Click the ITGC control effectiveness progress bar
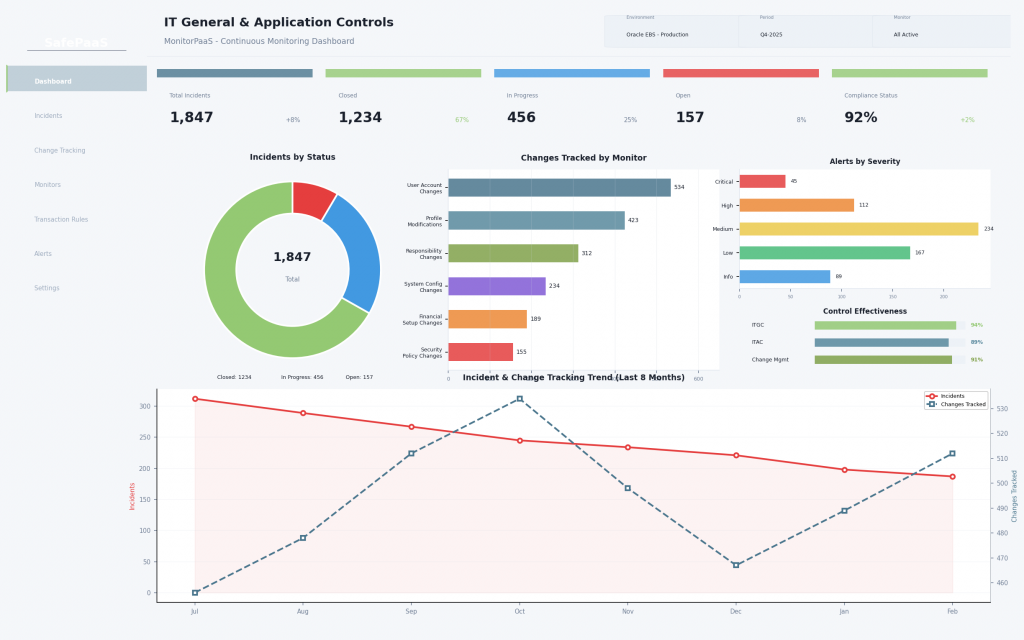1024x640 pixels. click(x=885, y=325)
